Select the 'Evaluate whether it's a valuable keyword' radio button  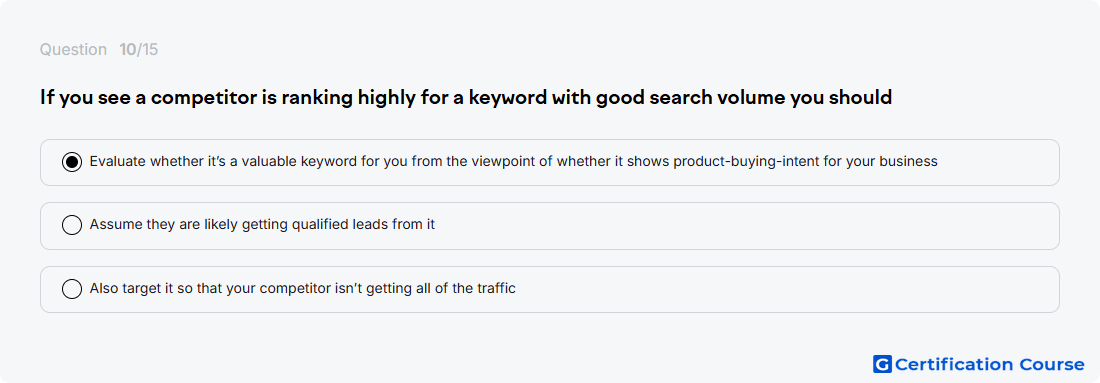[72, 162]
